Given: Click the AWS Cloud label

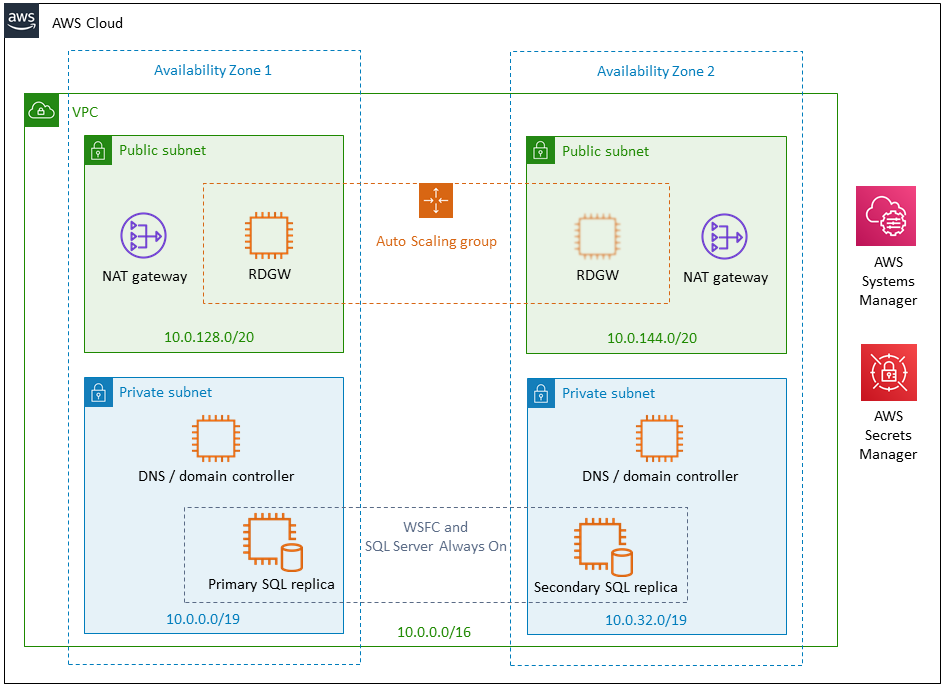Looking at the screenshot, I should pyautogui.click(x=87, y=23).
